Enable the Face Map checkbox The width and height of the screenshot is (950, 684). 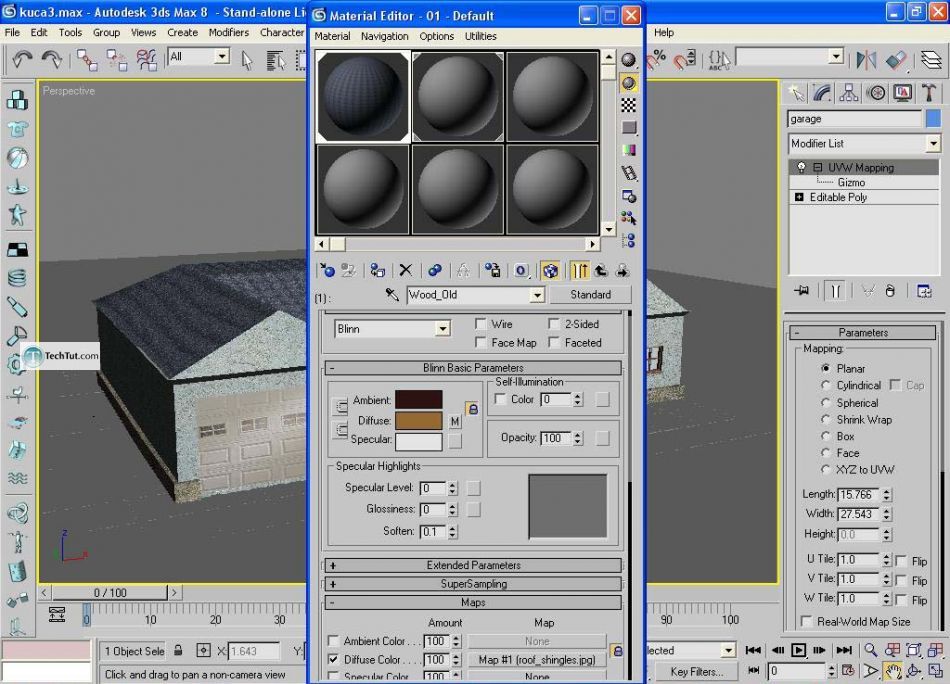tap(480, 343)
